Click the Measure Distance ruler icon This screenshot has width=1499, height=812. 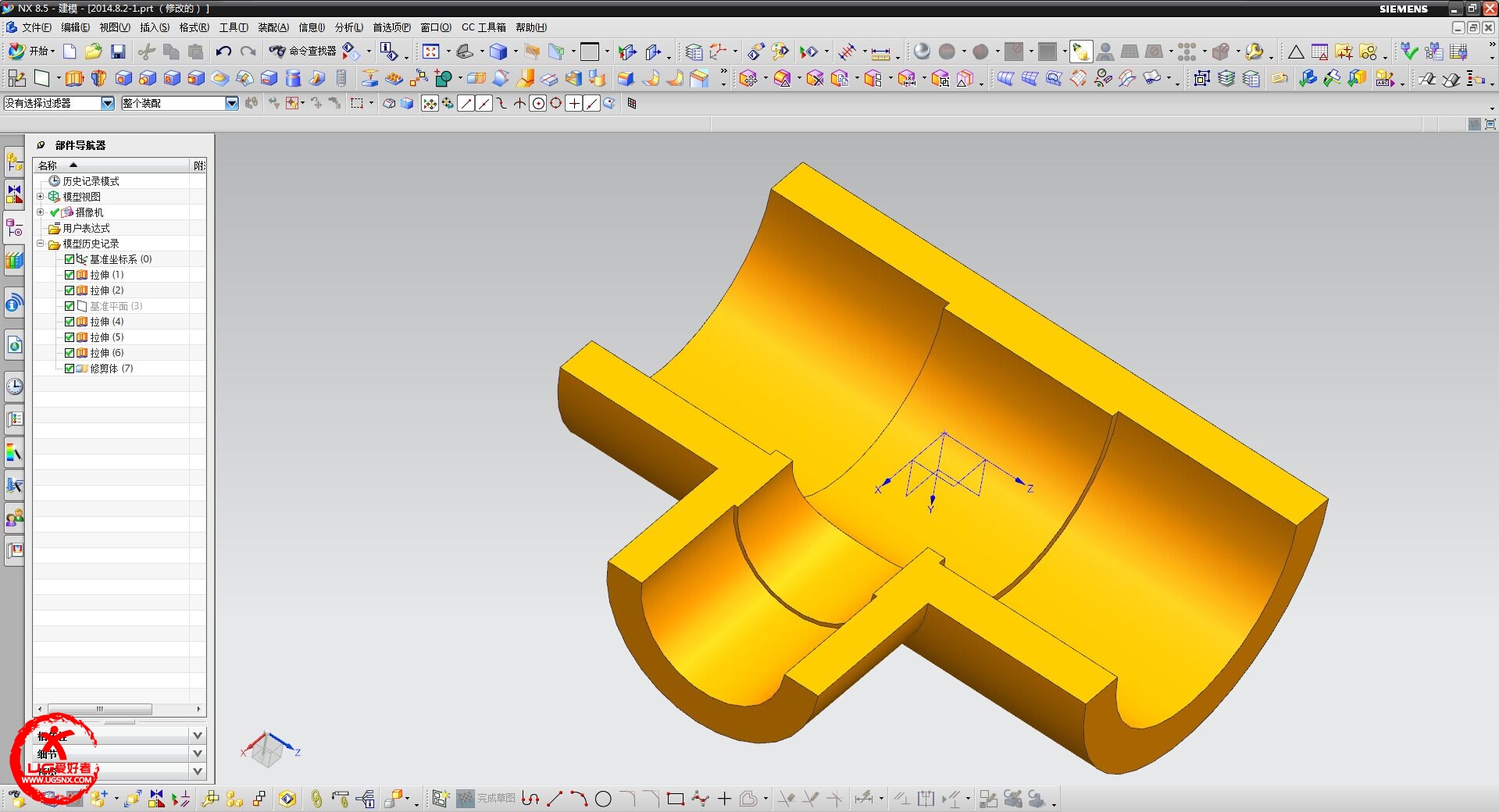pyautogui.click(x=880, y=52)
